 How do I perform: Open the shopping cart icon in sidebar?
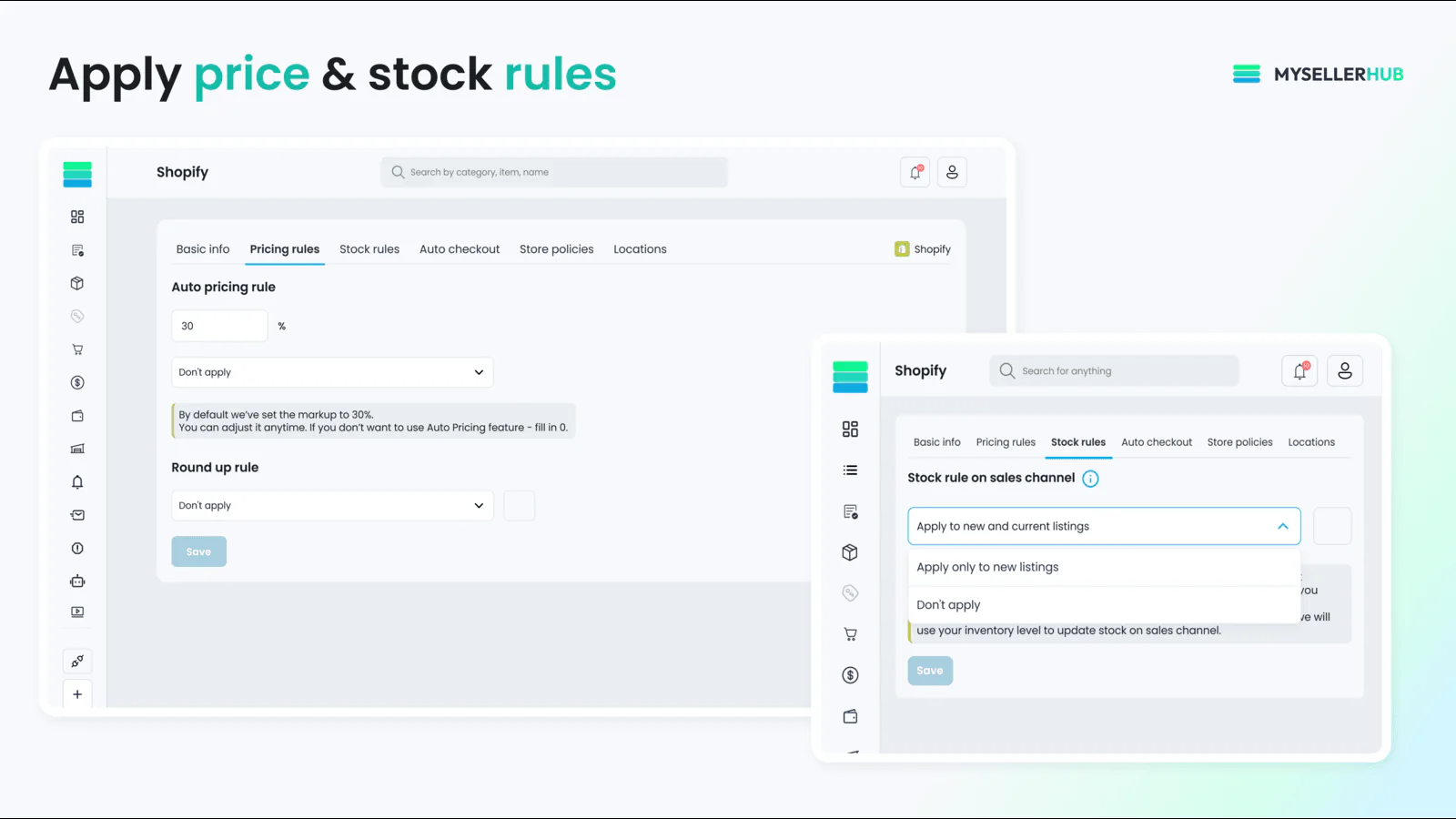[77, 349]
